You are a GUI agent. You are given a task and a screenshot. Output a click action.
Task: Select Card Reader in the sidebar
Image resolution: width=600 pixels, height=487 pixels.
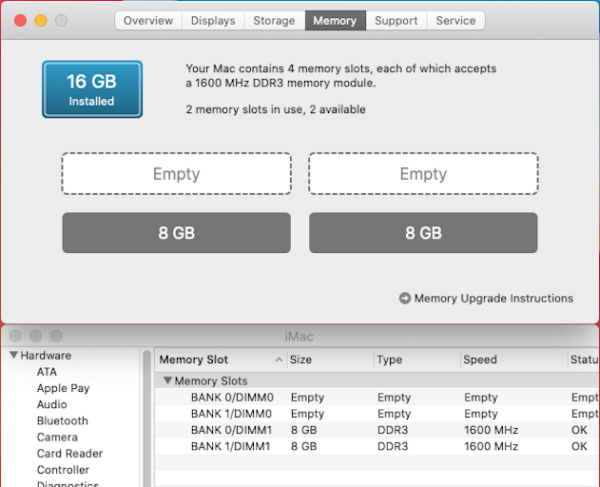[70, 454]
